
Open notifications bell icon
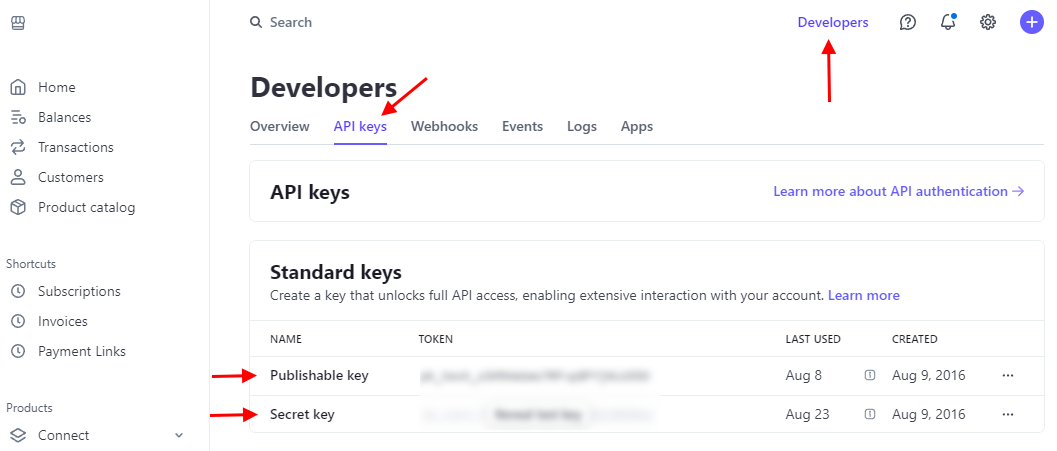tap(948, 22)
